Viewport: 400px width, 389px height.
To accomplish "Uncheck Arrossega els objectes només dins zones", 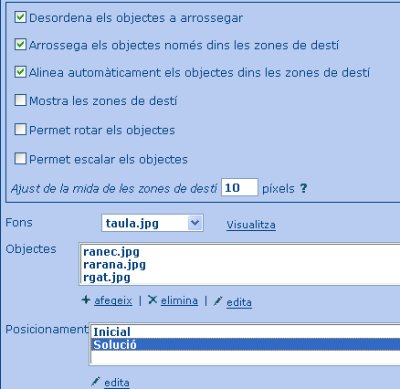I will (20, 44).
